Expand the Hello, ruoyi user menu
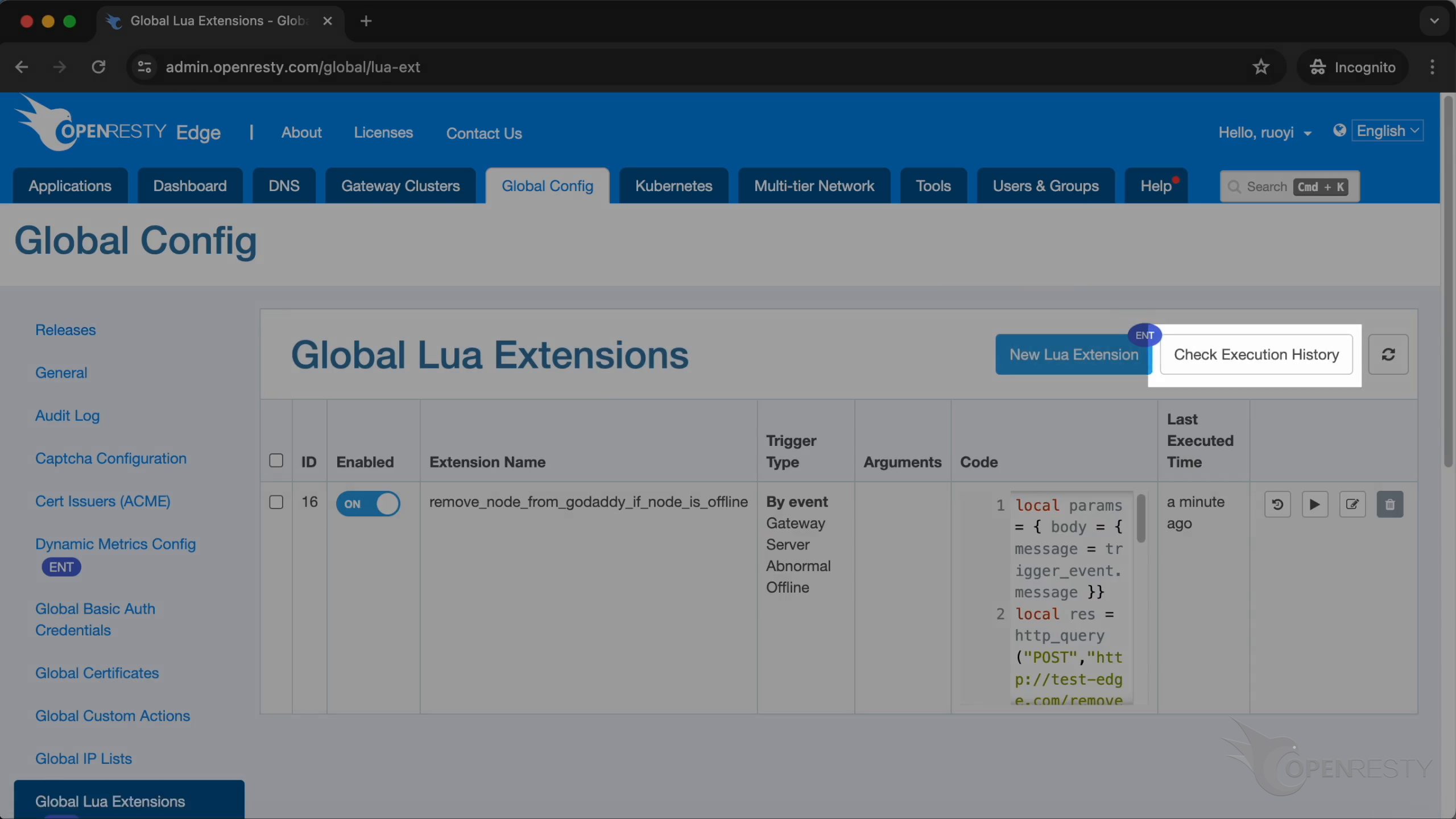This screenshot has height=819, width=1456. [x=1265, y=133]
